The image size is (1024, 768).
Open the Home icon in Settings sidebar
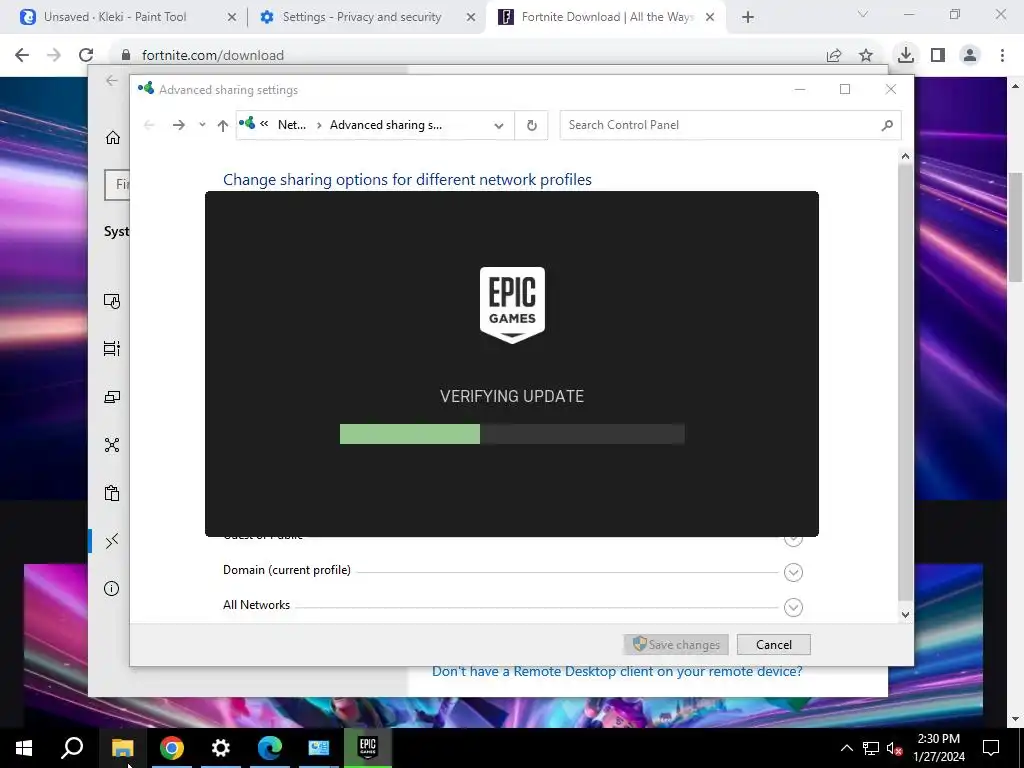[112, 138]
